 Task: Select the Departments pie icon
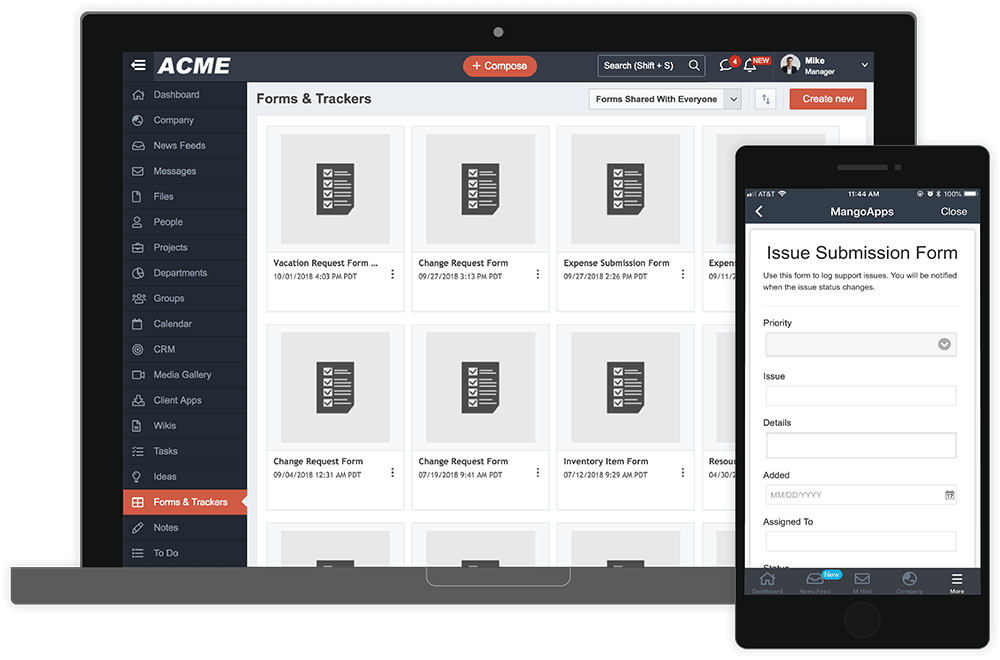[138, 273]
